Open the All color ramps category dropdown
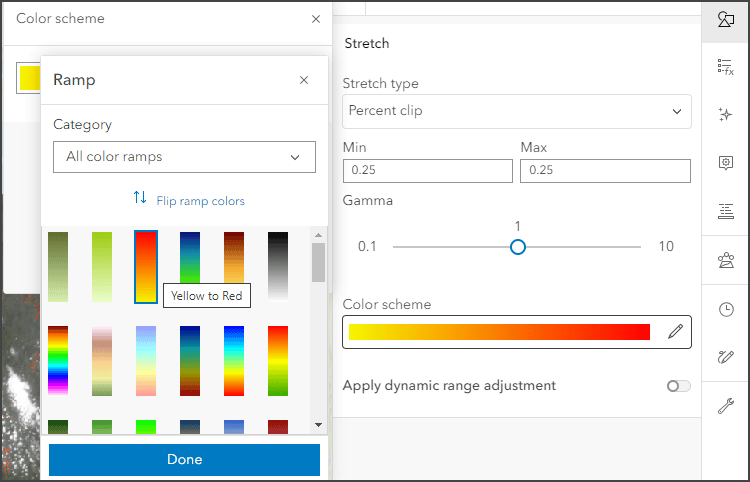Screen dimensions: 750x482 pos(184,157)
